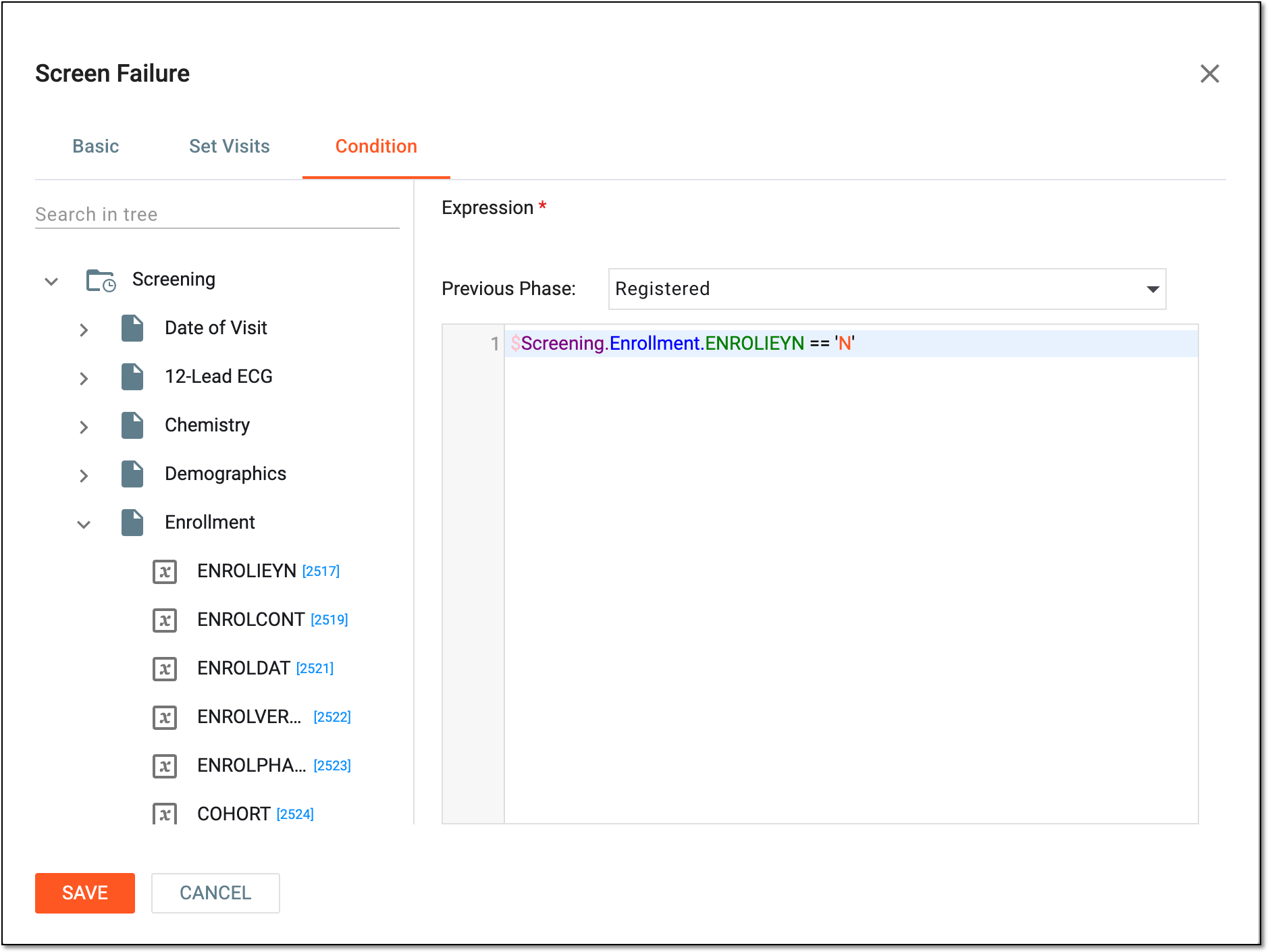Click the ENROLDAT variable icon

pos(165,669)
